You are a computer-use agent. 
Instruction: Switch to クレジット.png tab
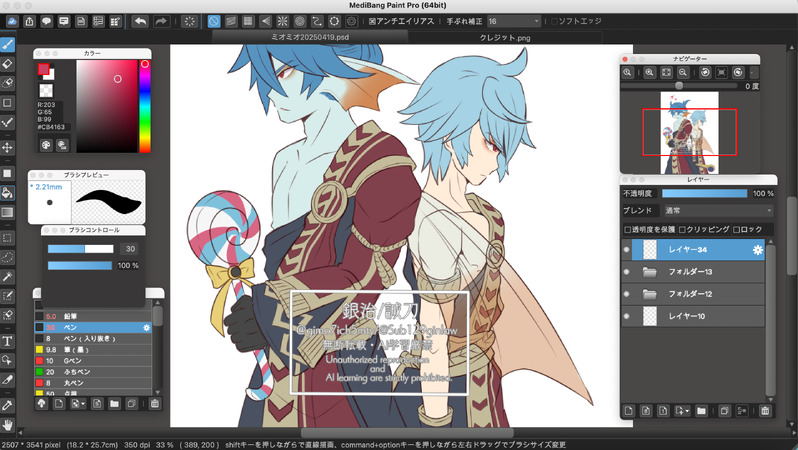[505, 38]
